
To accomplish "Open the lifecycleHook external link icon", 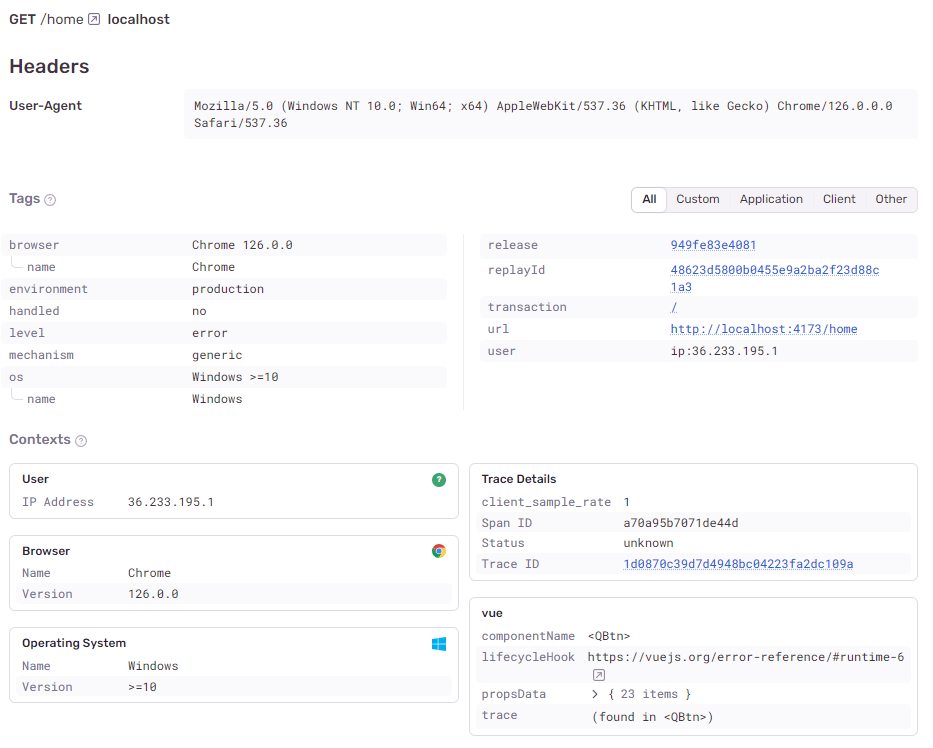I will tap(599, 675).
